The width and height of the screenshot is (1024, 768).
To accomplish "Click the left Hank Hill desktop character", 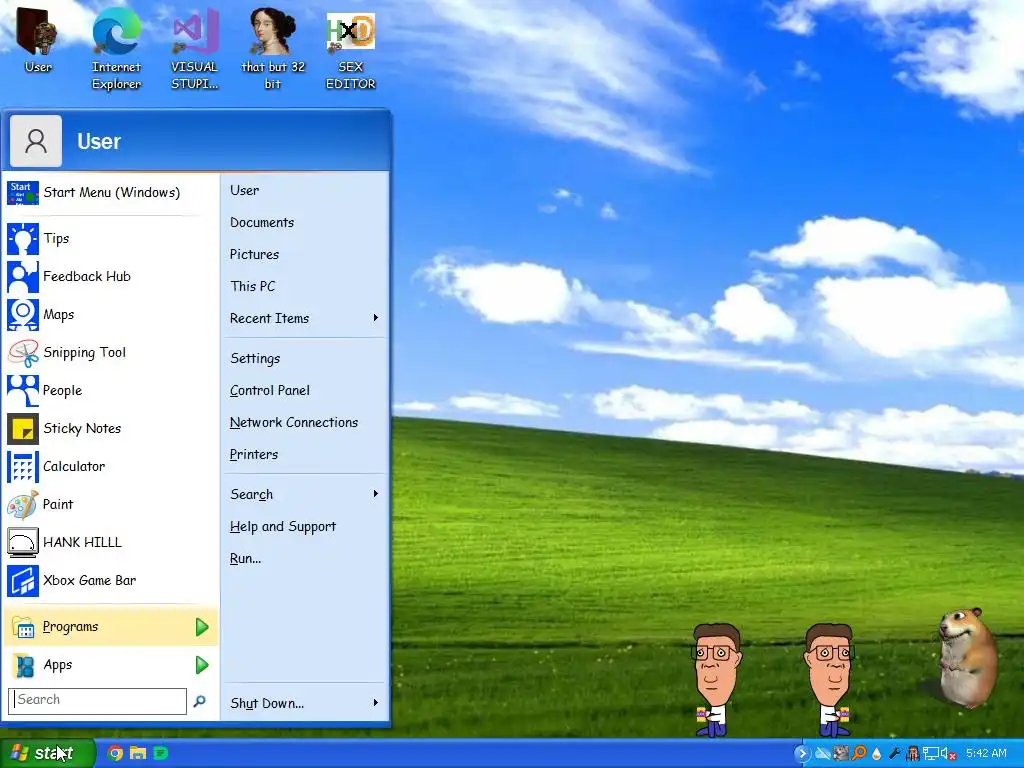I will tap(716, 679).
